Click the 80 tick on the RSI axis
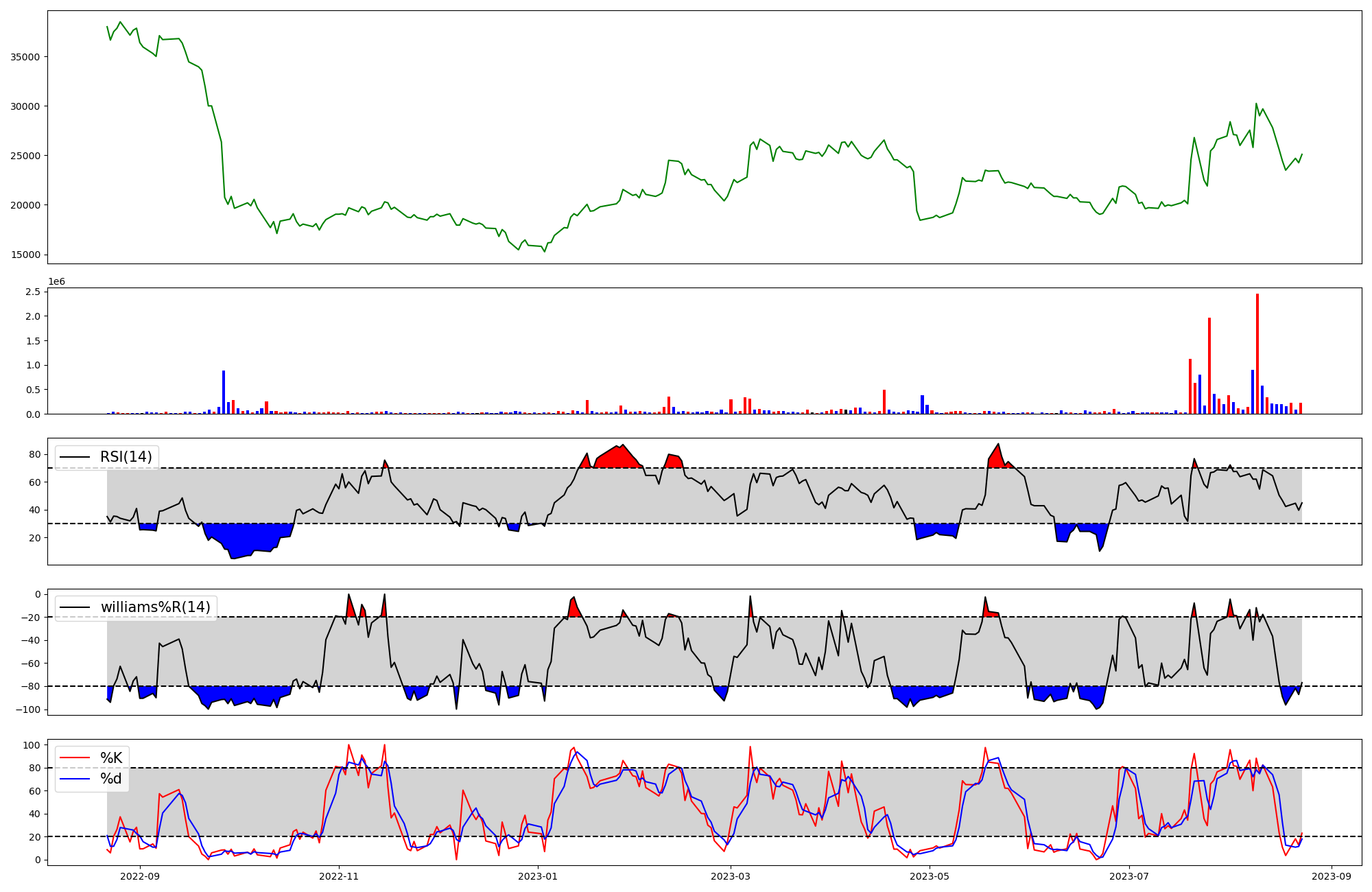Viewport: 1372px width, 892px height. click(34, 454)
